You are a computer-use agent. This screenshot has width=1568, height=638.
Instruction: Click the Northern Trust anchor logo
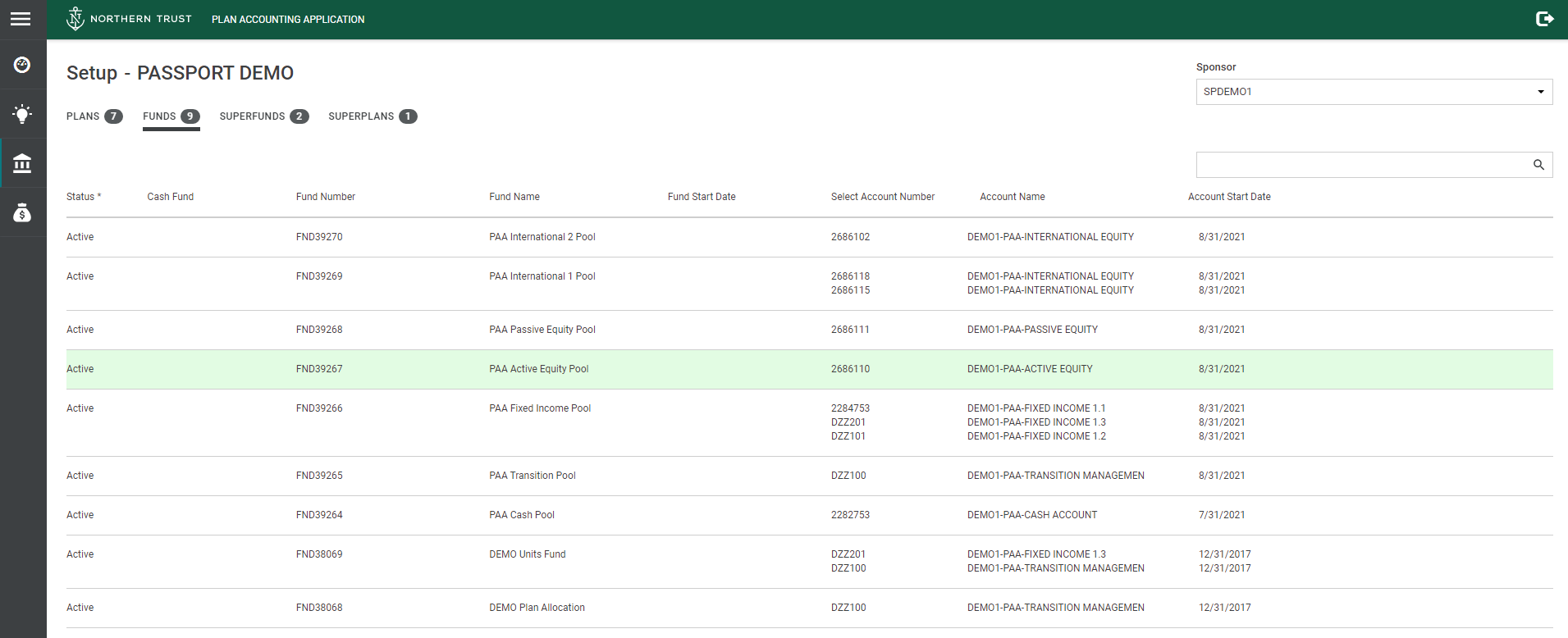[75, 19]
